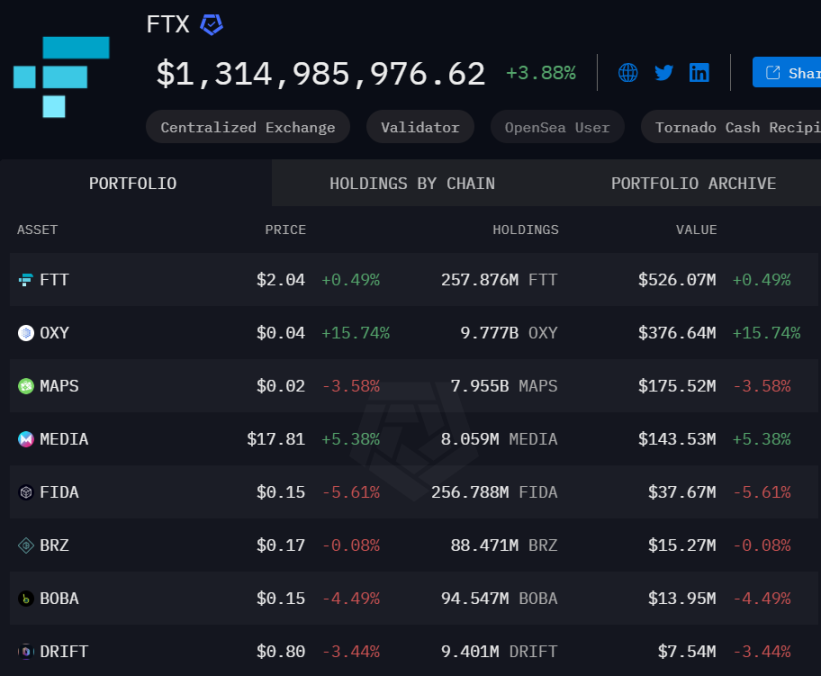
Task: Open the DRIFT asset link
Action: coord(63,651)
